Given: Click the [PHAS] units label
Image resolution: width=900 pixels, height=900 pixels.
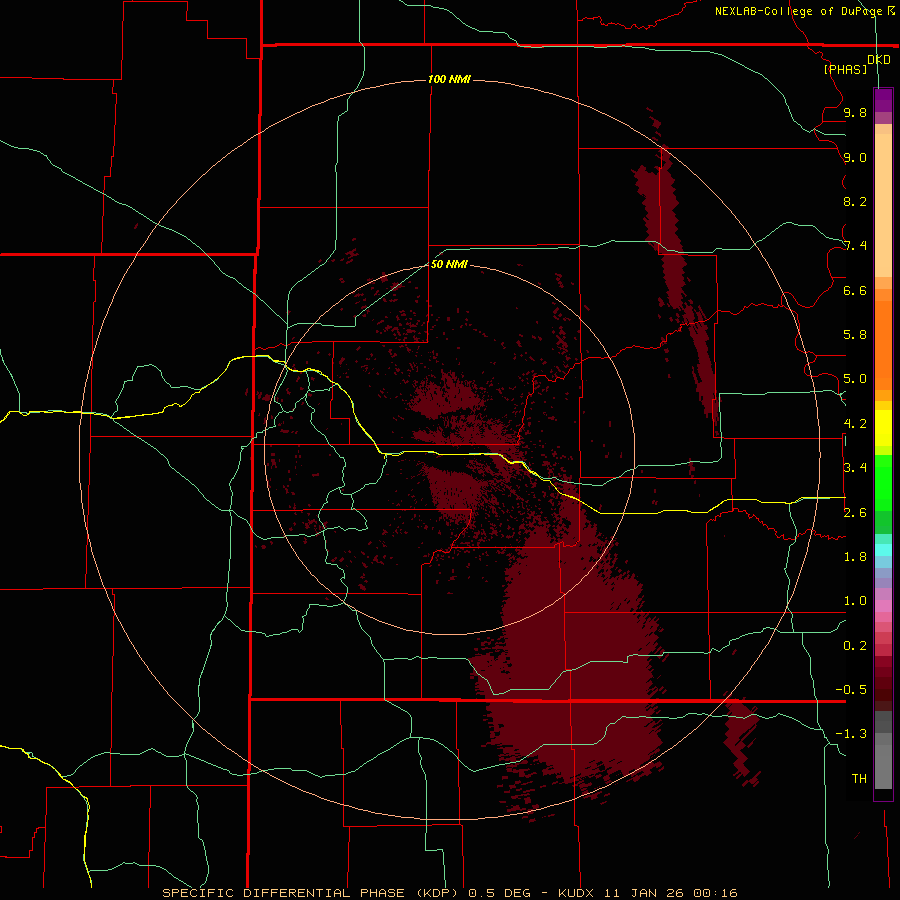Looking at the screenshot, I should [845, 69].
